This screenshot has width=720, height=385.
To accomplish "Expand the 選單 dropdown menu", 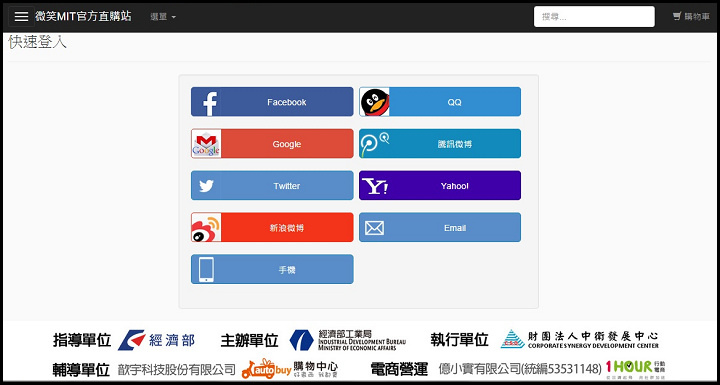I will click(163, 17).
